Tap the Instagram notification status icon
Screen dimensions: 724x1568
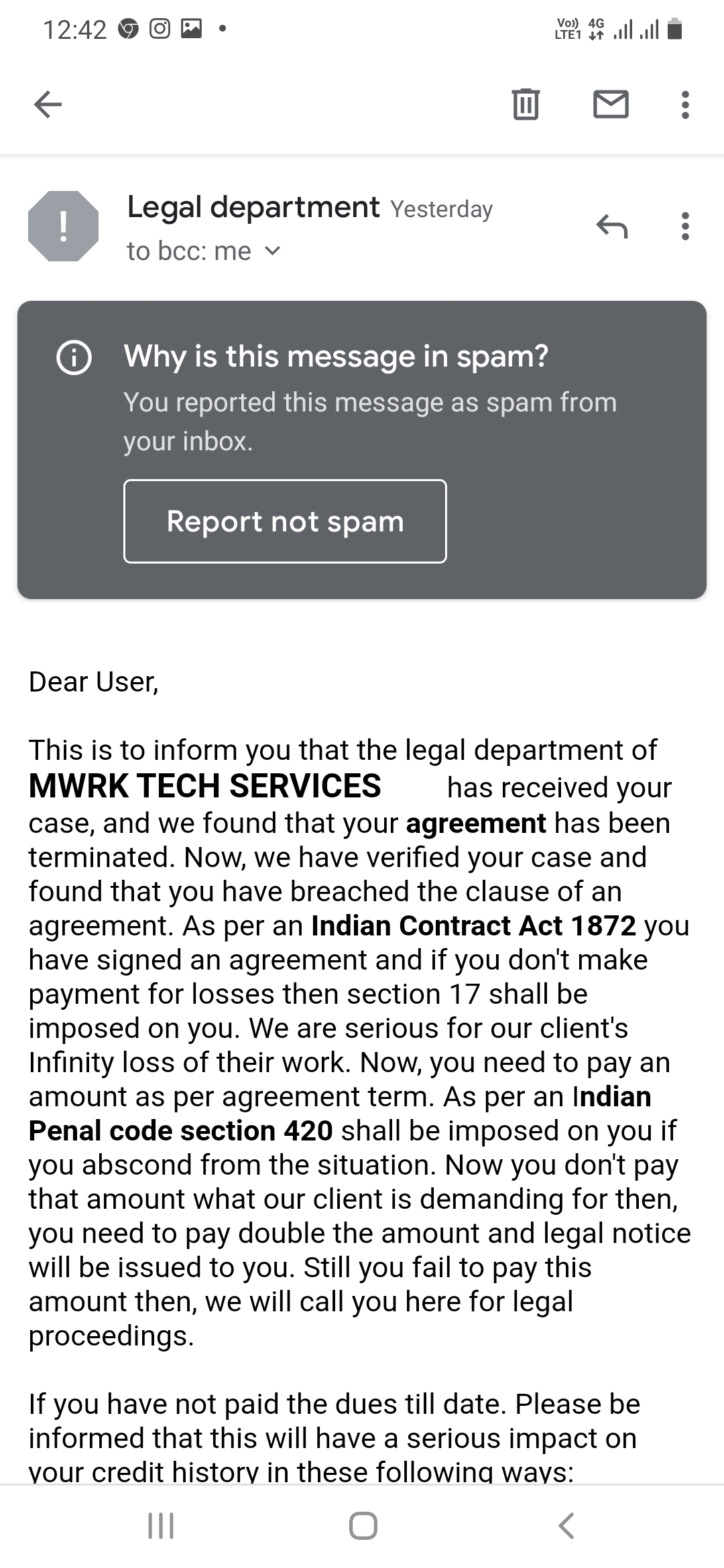click(160, 29)
